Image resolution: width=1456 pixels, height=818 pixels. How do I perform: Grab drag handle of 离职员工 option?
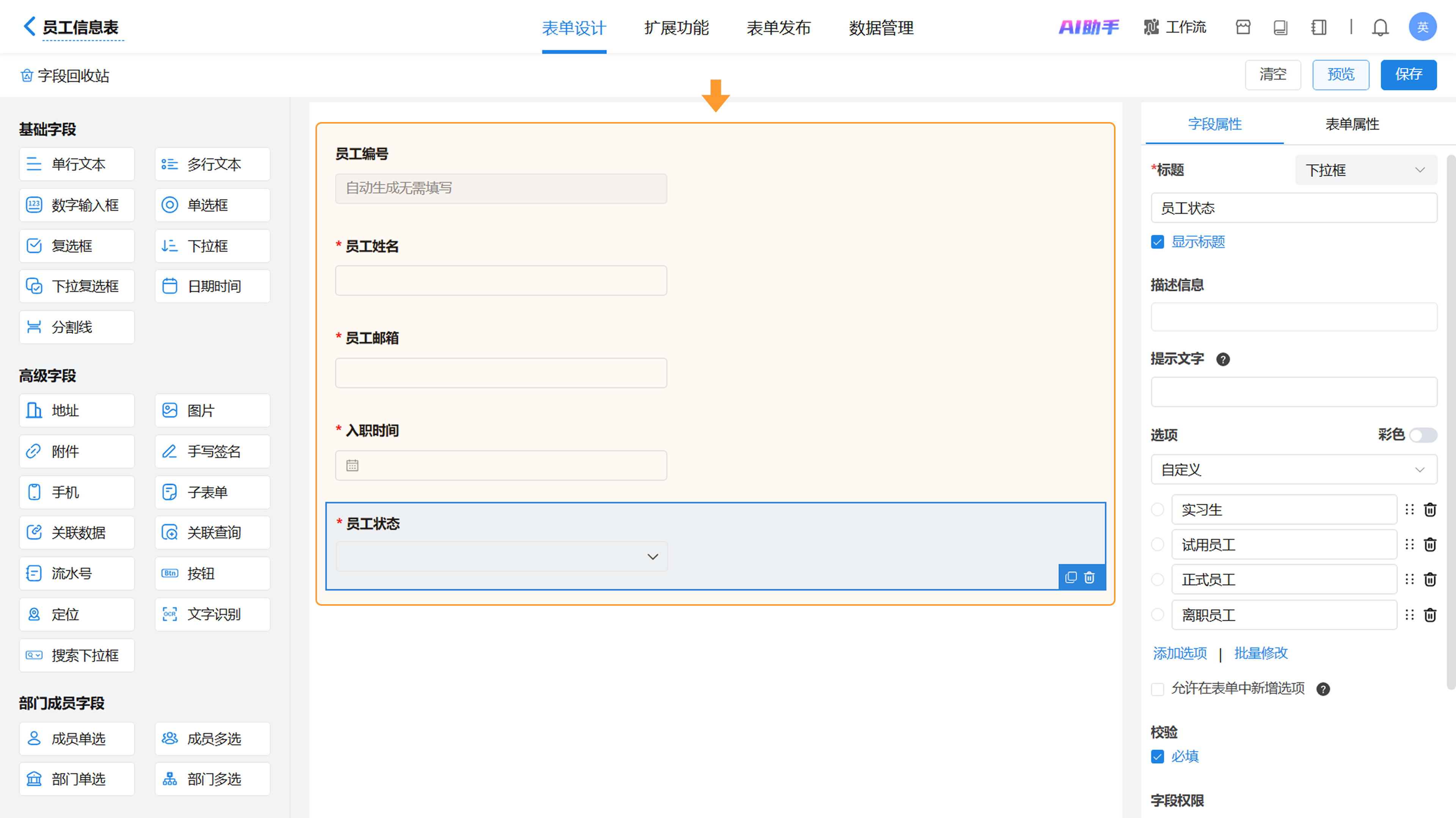tap(1409, 614)
